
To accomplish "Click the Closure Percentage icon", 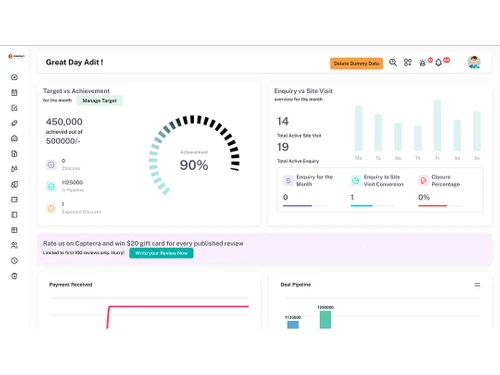I will coord(423,180).
